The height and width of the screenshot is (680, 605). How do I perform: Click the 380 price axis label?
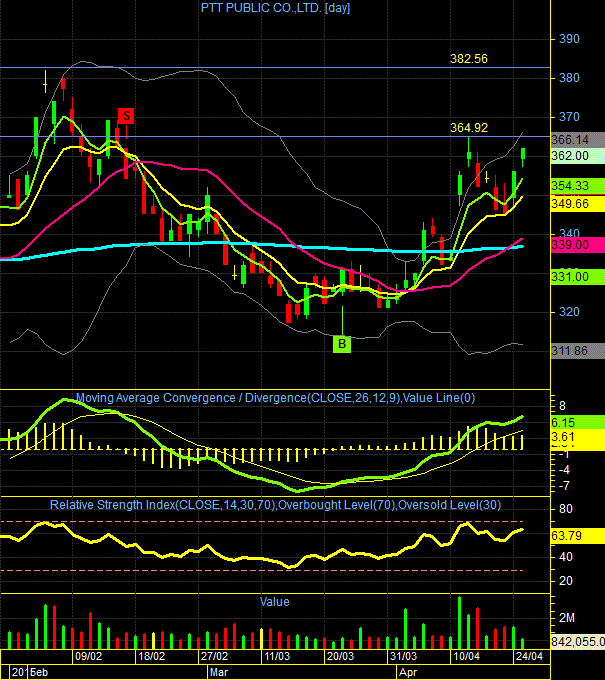click(x=569, y=78)
